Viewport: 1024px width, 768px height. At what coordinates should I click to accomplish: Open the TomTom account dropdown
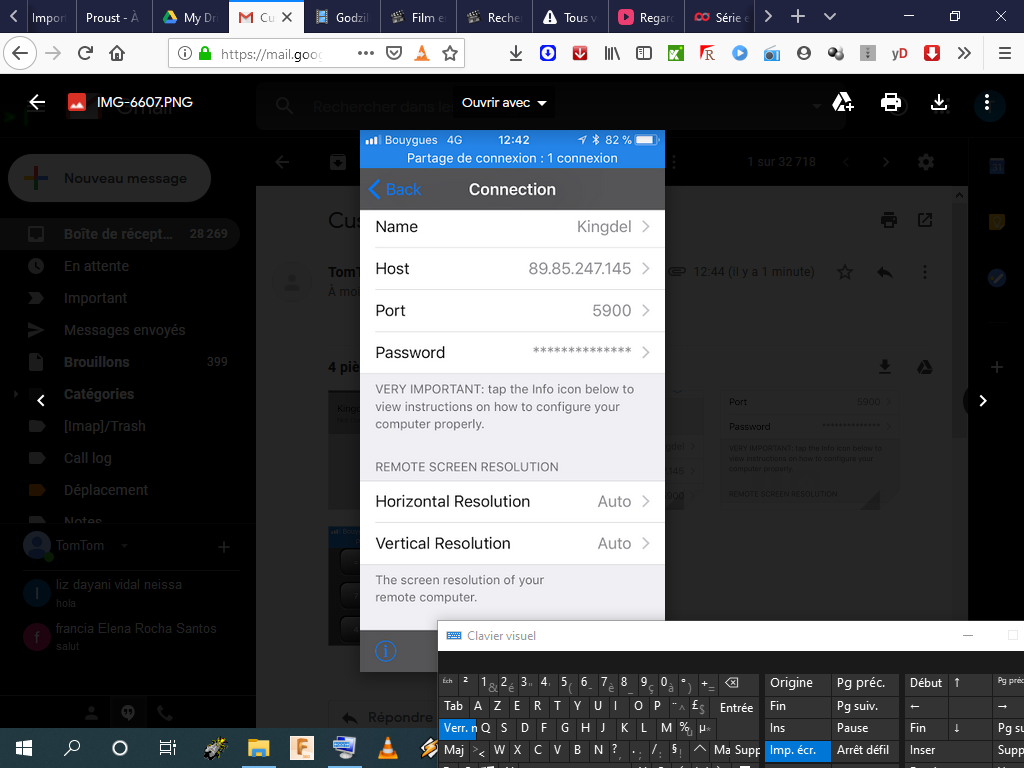tap(124, 545)
